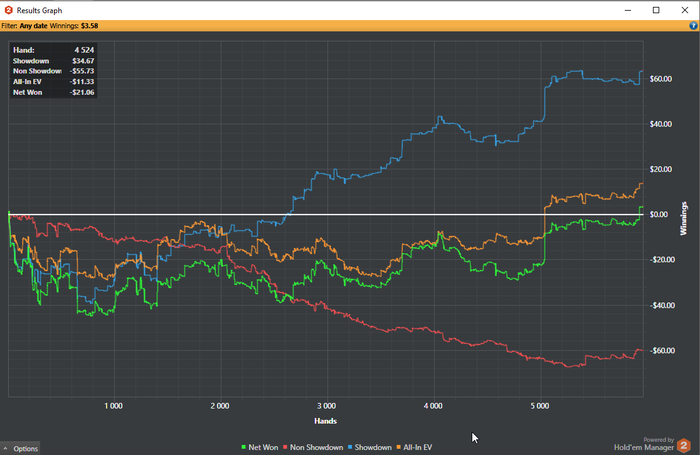Click the Results Graph window title icon

pyautogui.click(x=8, y=10)
